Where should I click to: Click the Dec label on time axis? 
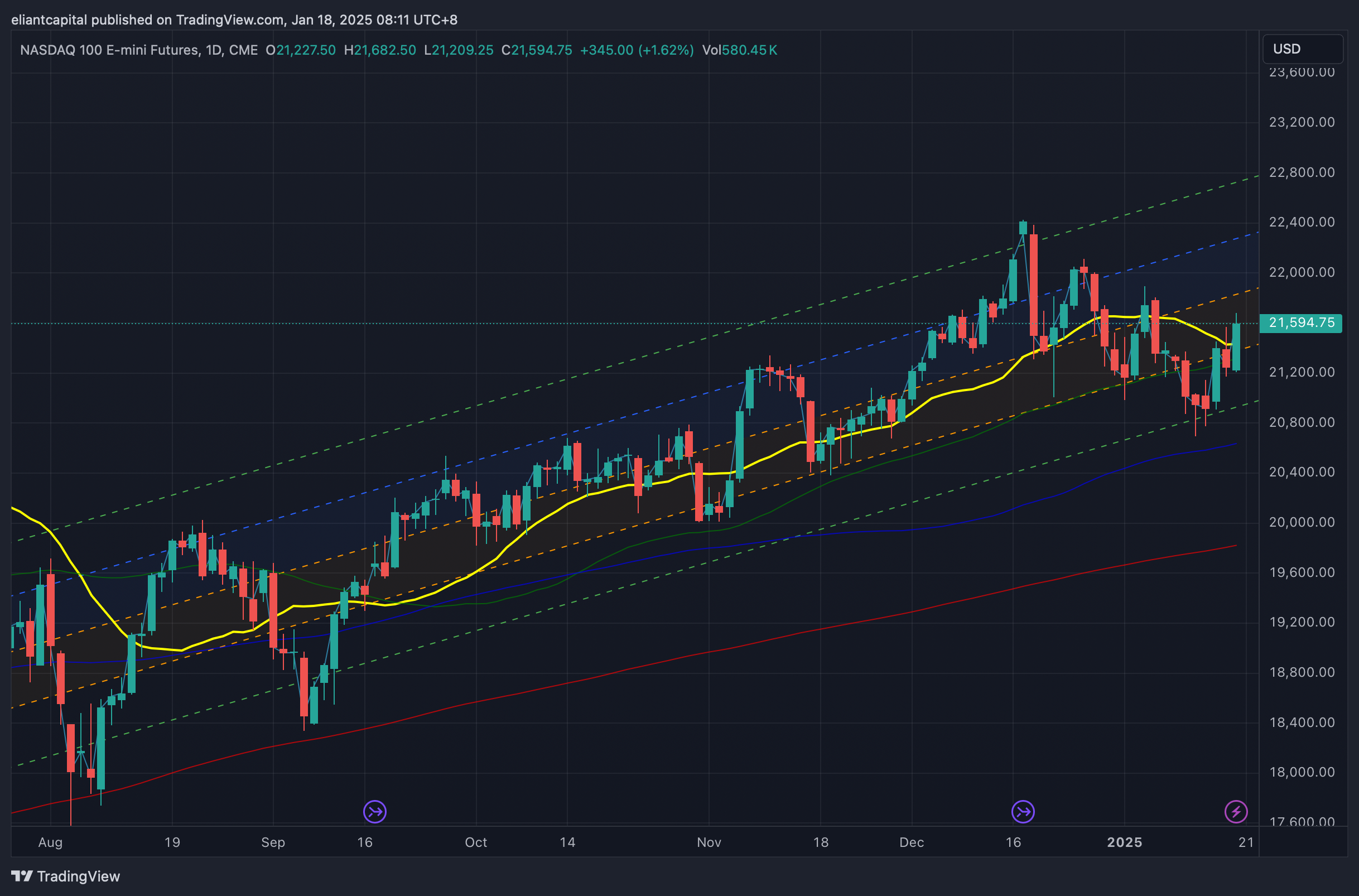tap(911, 842)
